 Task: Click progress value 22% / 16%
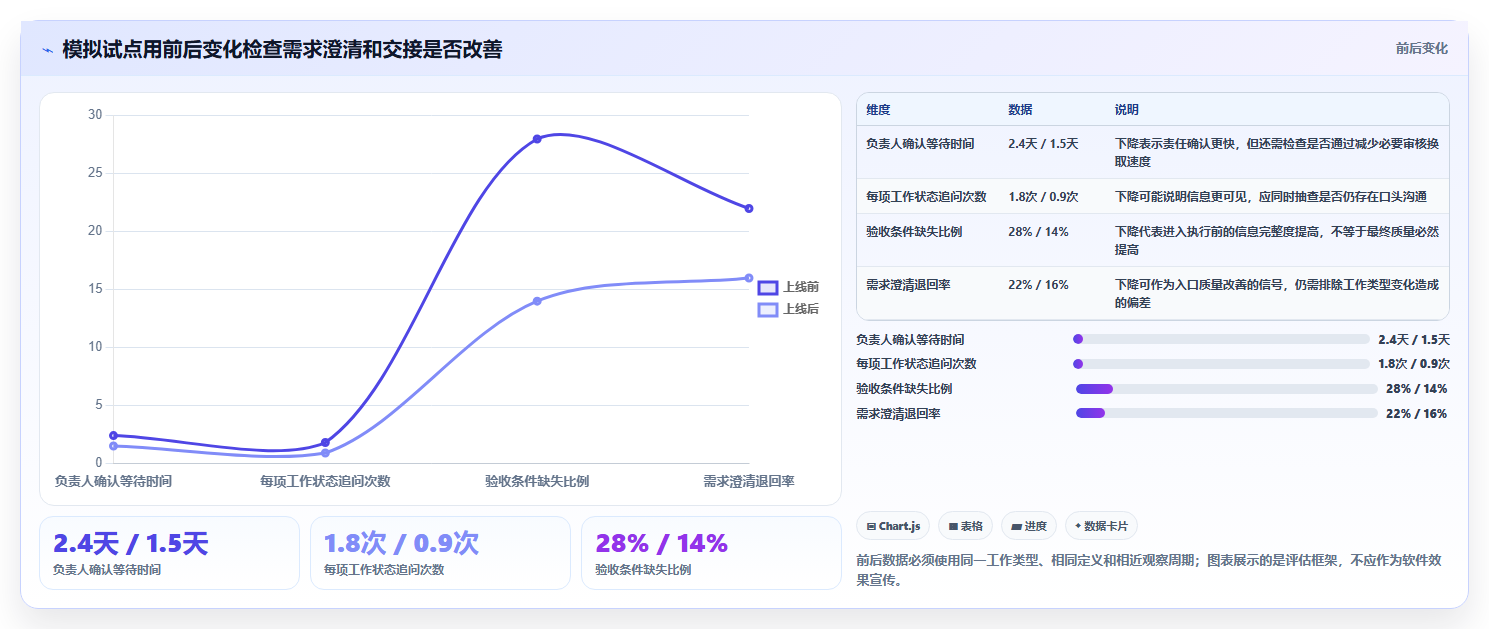pyautogui.click(x=1416, y=414)
